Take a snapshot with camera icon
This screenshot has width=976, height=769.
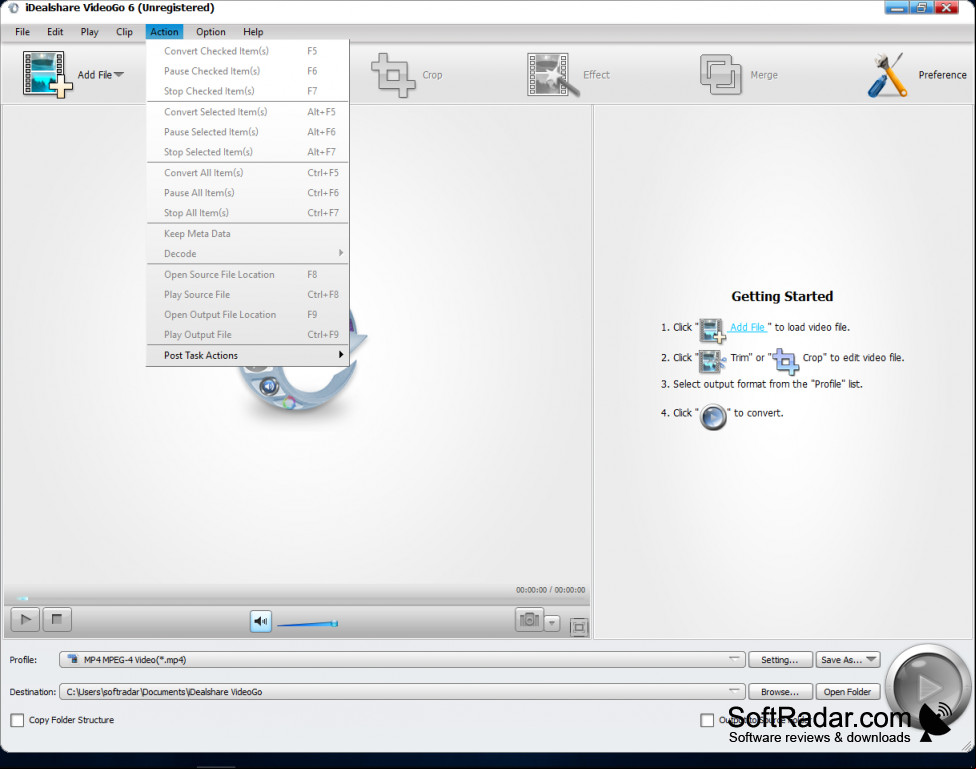529,620
